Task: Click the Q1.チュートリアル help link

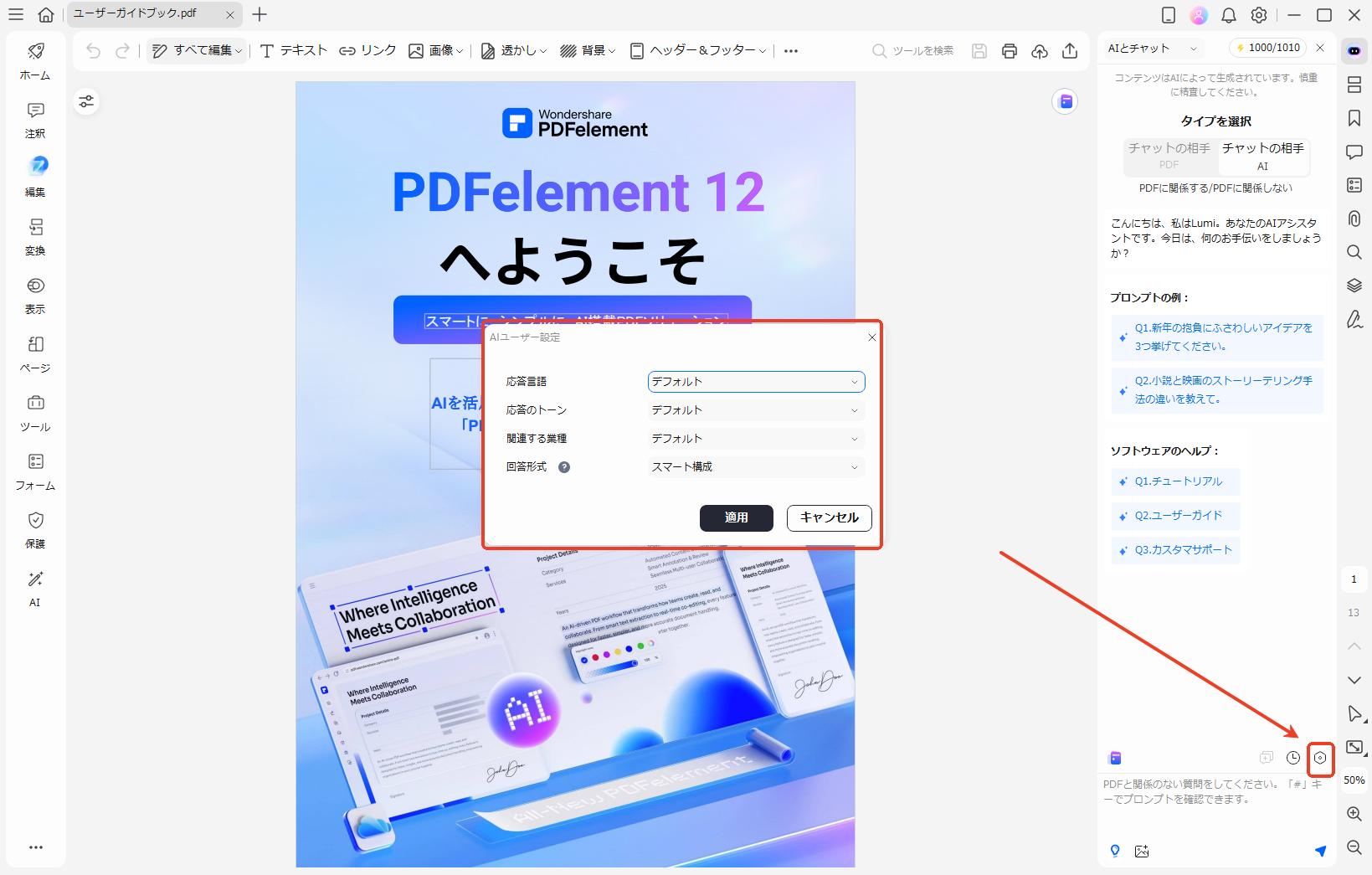Action: pyautogui.click(x=1175, y=481)
